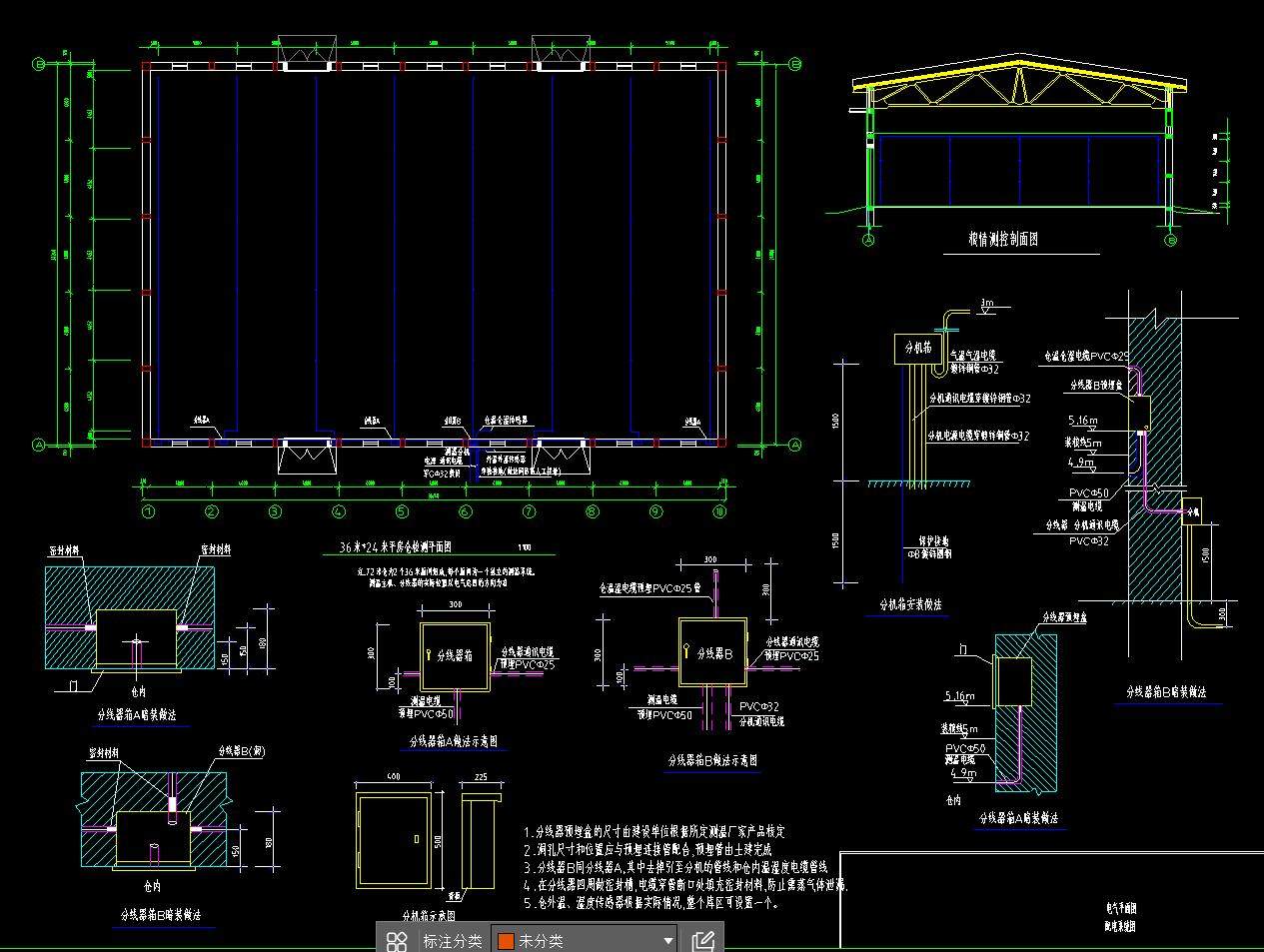Select the 分机箱安装做法 caption text
The height and width of the screenshot is (952, 1264).
[909, 604]
